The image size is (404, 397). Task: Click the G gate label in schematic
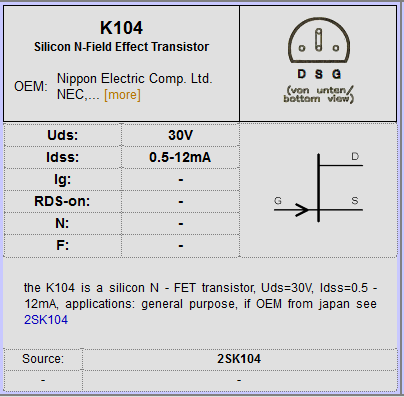click(278, 201)
